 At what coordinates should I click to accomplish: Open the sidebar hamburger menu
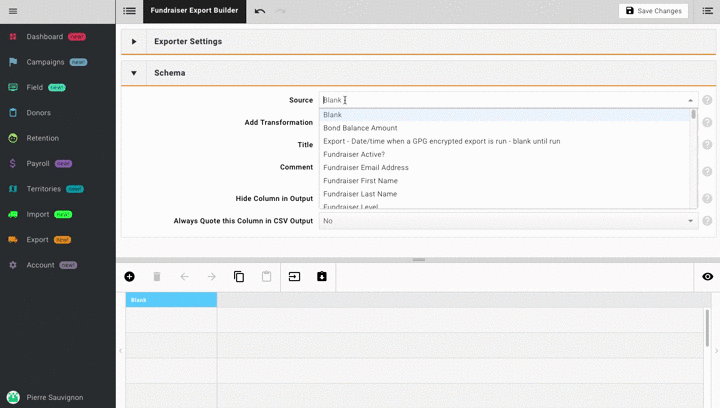13,11
